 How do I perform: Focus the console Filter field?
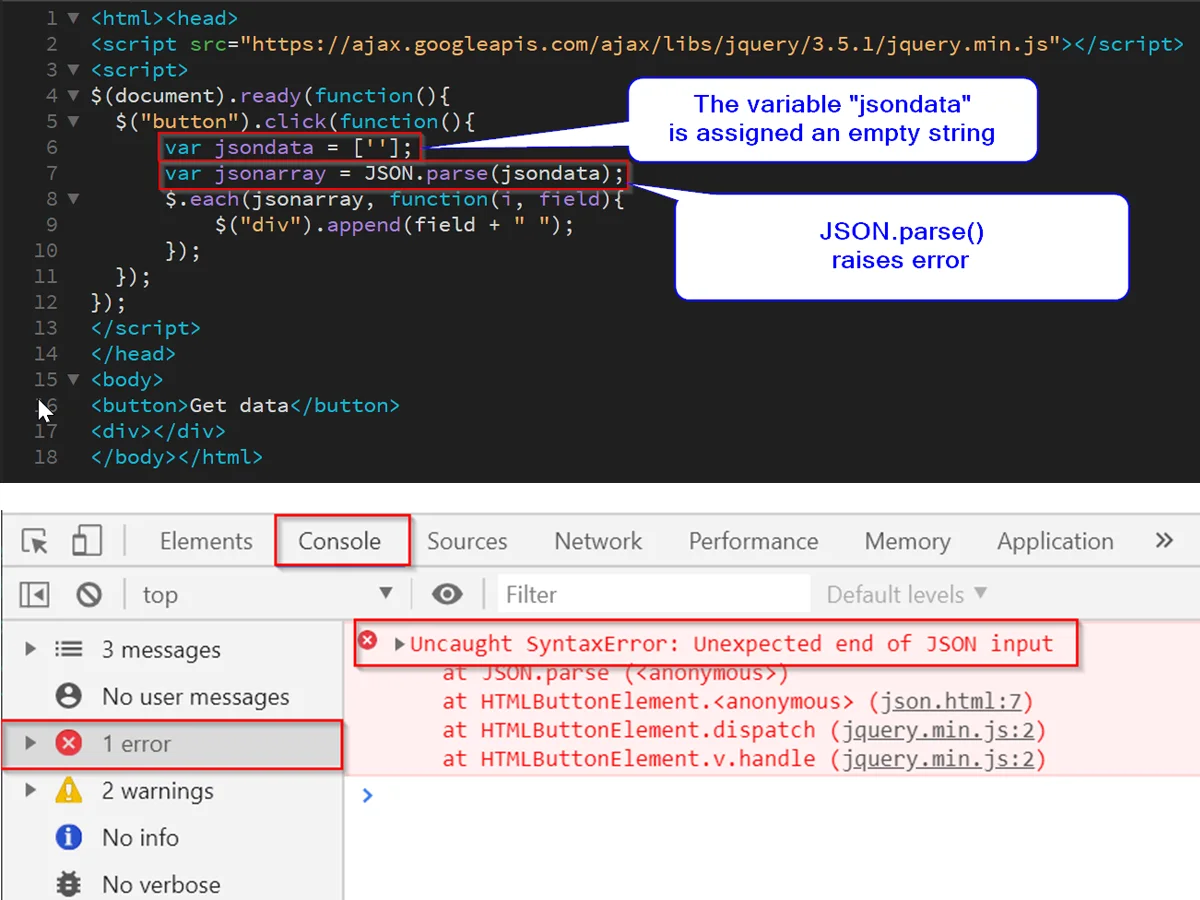(x=654, y=594)
